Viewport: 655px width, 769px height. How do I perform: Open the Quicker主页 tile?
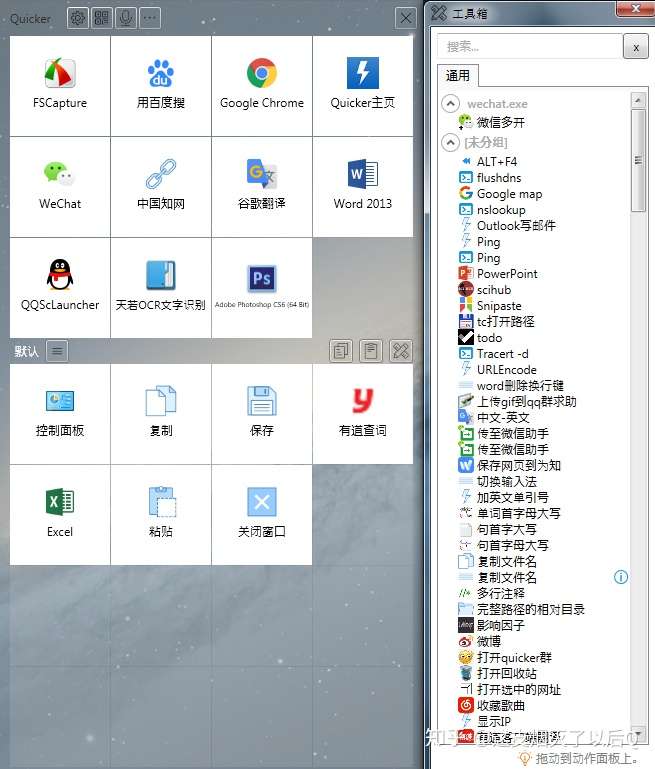pyautogui.click(x=363, y=86)
